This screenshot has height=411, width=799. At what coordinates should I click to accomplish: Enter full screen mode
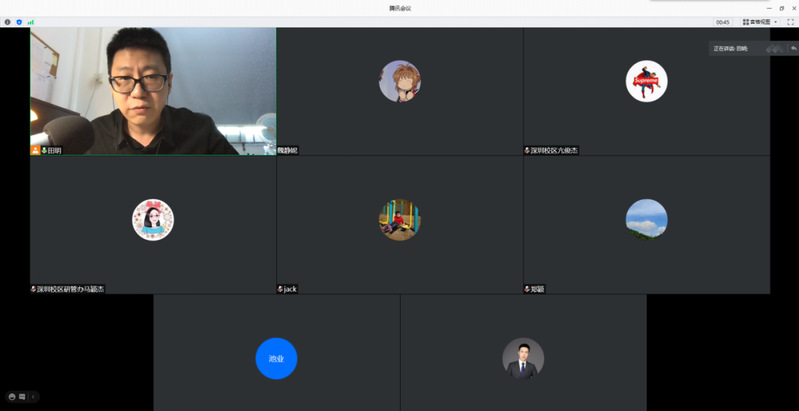pos(790,22)
